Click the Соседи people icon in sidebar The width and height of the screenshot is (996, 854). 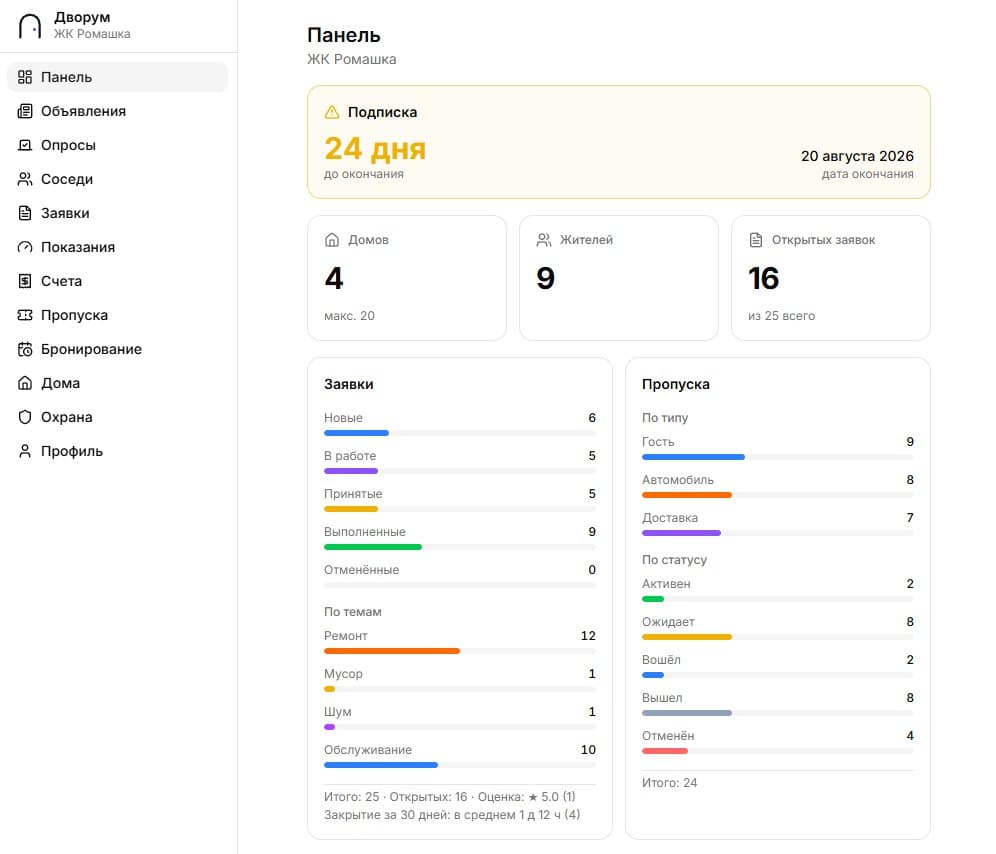pos(25,179)
